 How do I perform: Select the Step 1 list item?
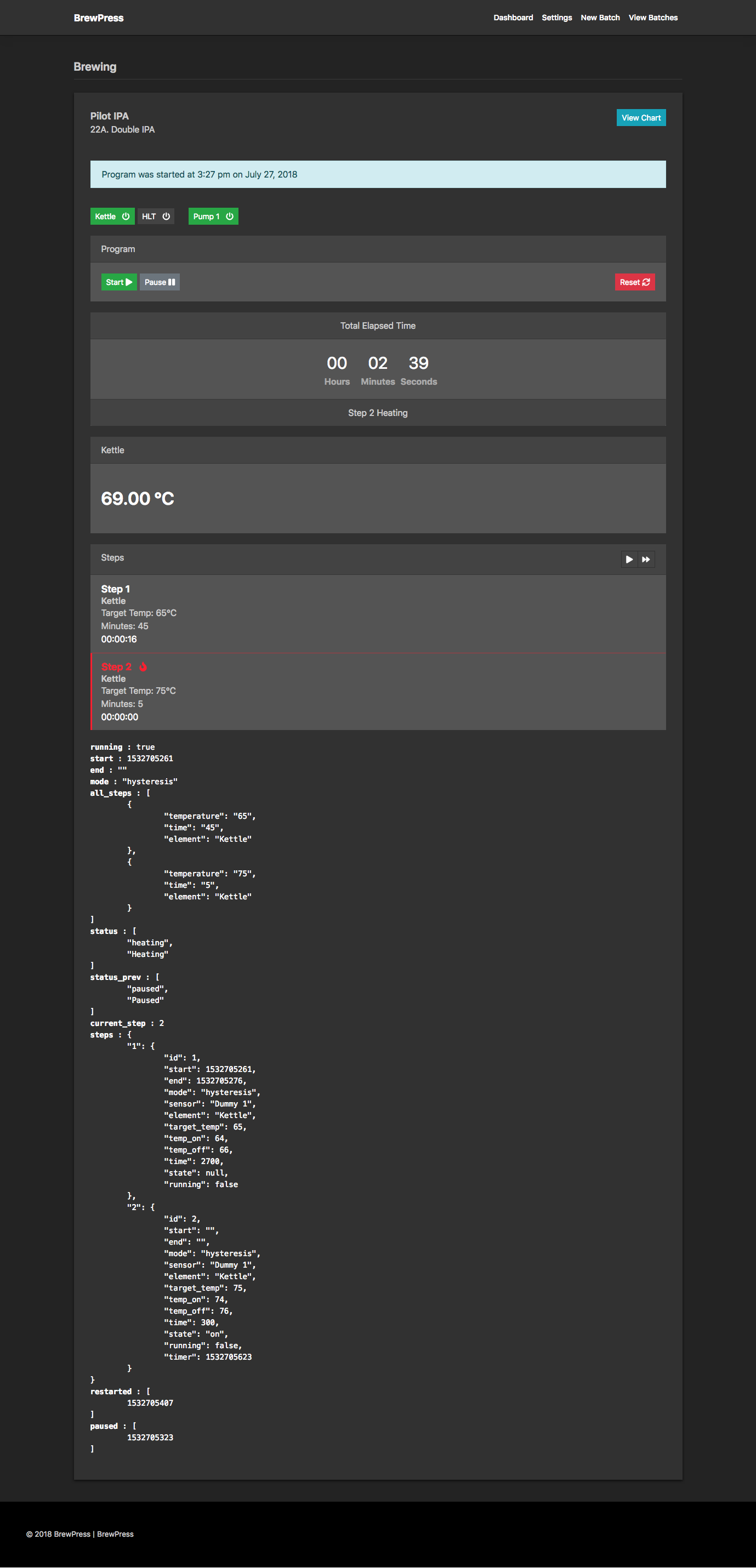pyautogui.click(x=378, y=614)
